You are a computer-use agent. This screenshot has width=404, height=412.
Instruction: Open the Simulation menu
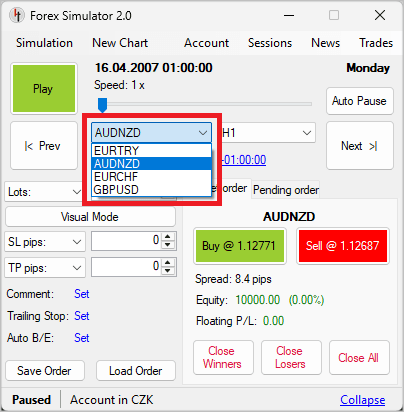(44, 43)
